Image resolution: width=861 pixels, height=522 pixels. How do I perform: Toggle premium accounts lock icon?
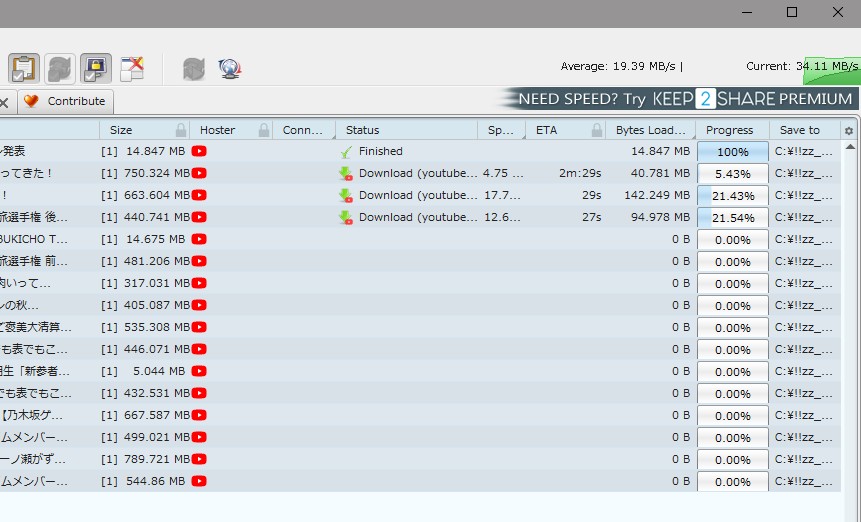[96, 69]
